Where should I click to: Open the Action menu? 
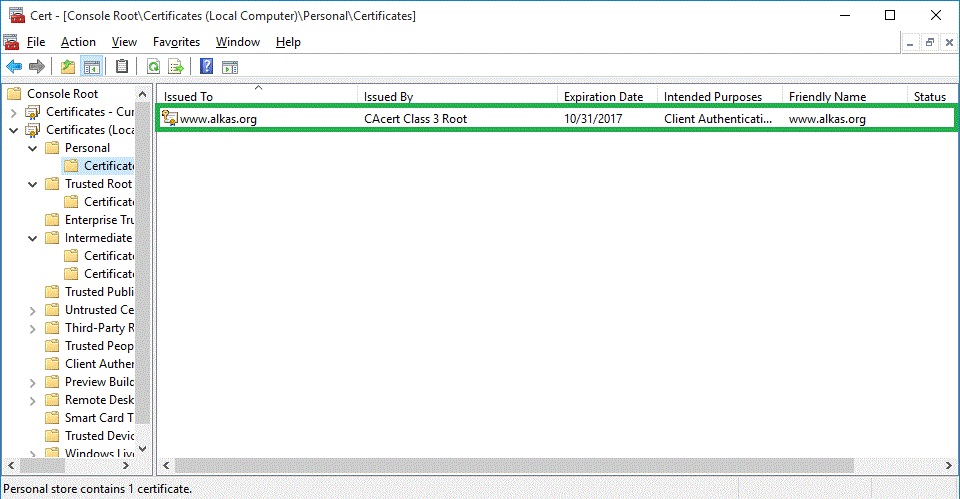78,42
